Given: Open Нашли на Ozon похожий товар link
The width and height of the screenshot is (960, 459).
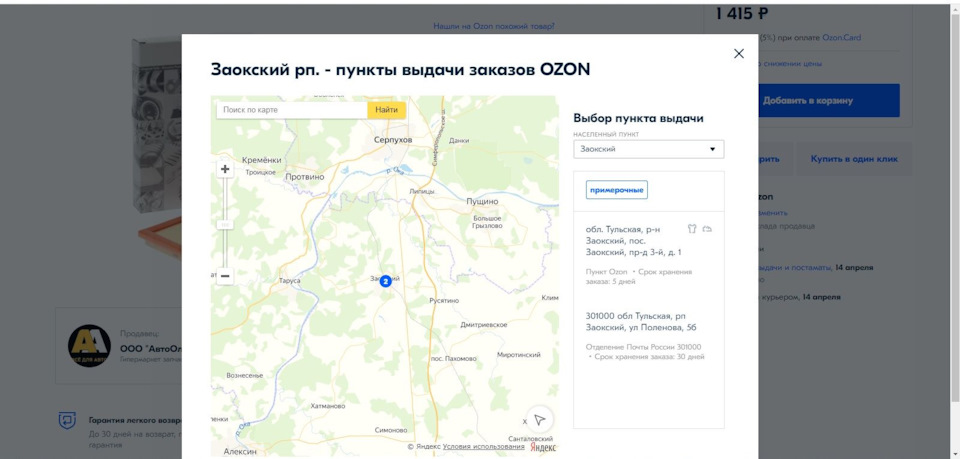Looking at the screenshot, I should (493, 26).
